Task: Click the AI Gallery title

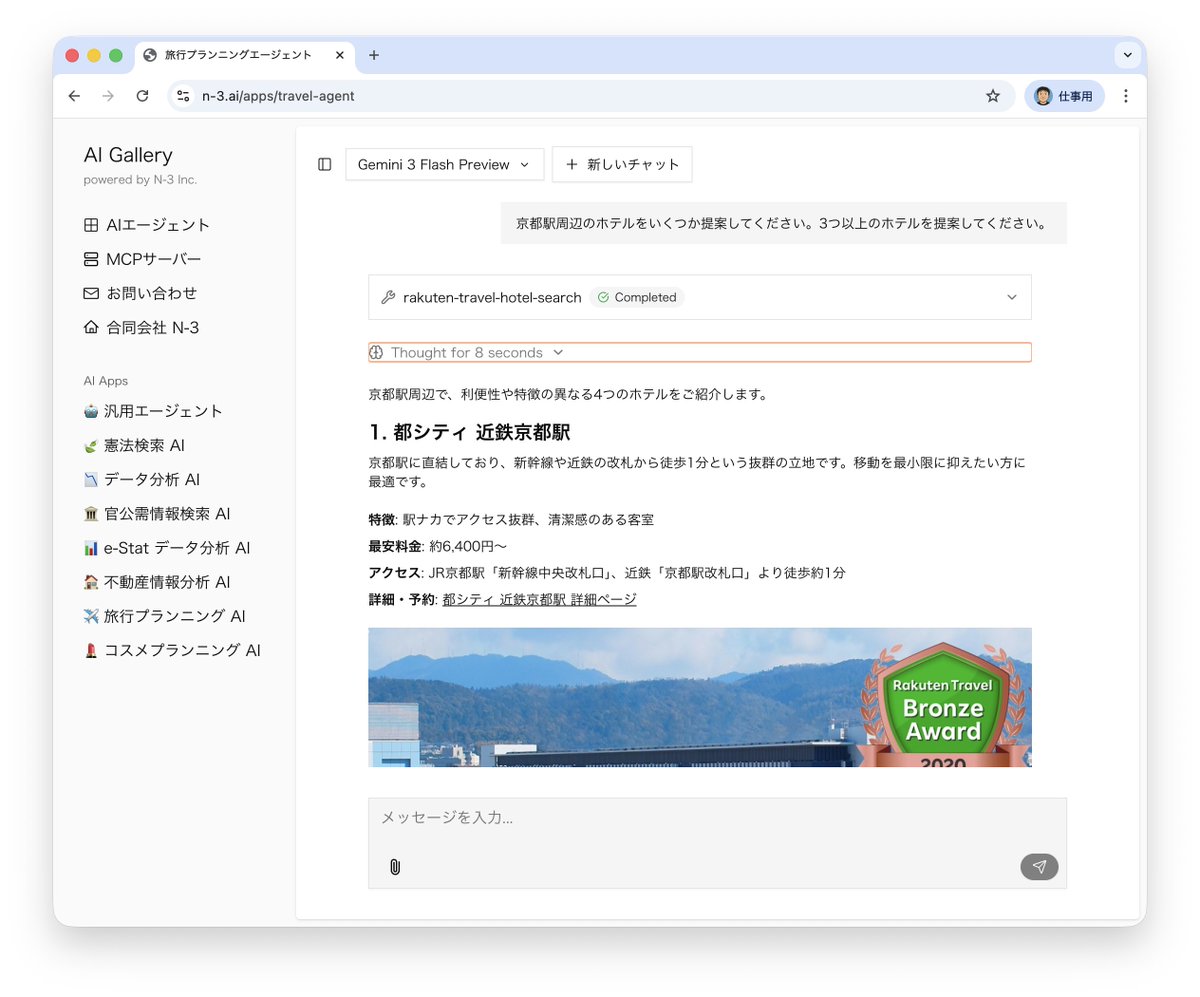Action: [x=128, y=155]
